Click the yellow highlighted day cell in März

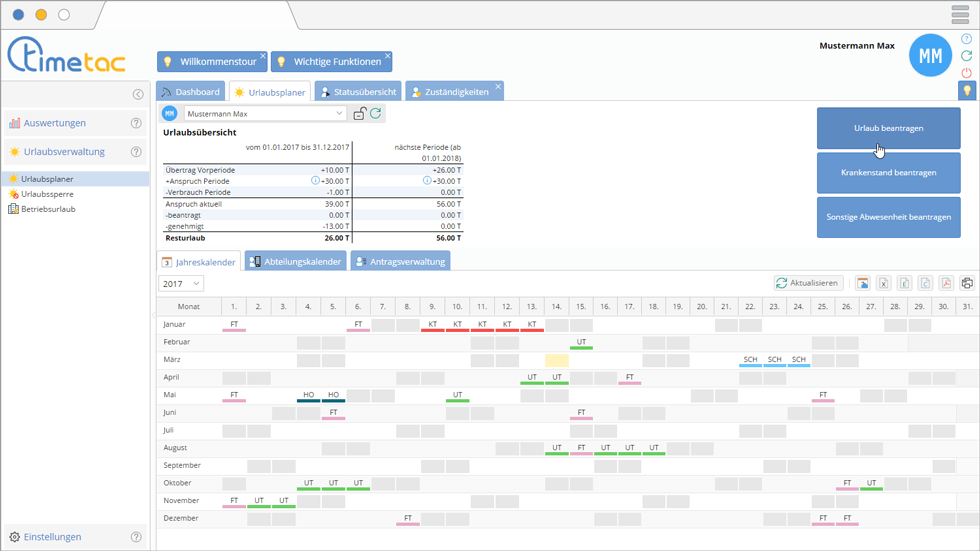(557, 360)
